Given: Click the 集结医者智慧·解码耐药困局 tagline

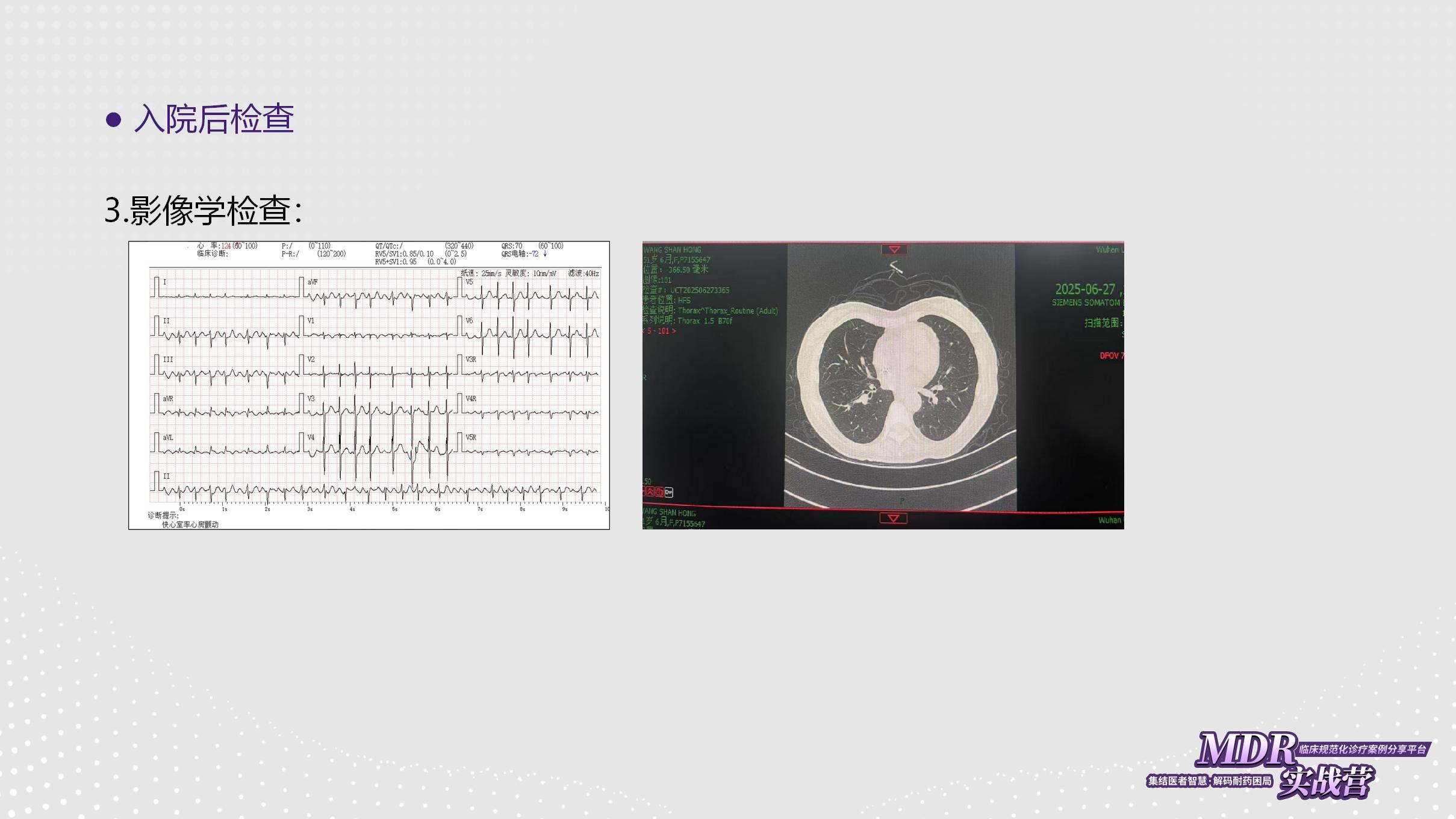Looking at the screenshot, I should coord(1209,781).
